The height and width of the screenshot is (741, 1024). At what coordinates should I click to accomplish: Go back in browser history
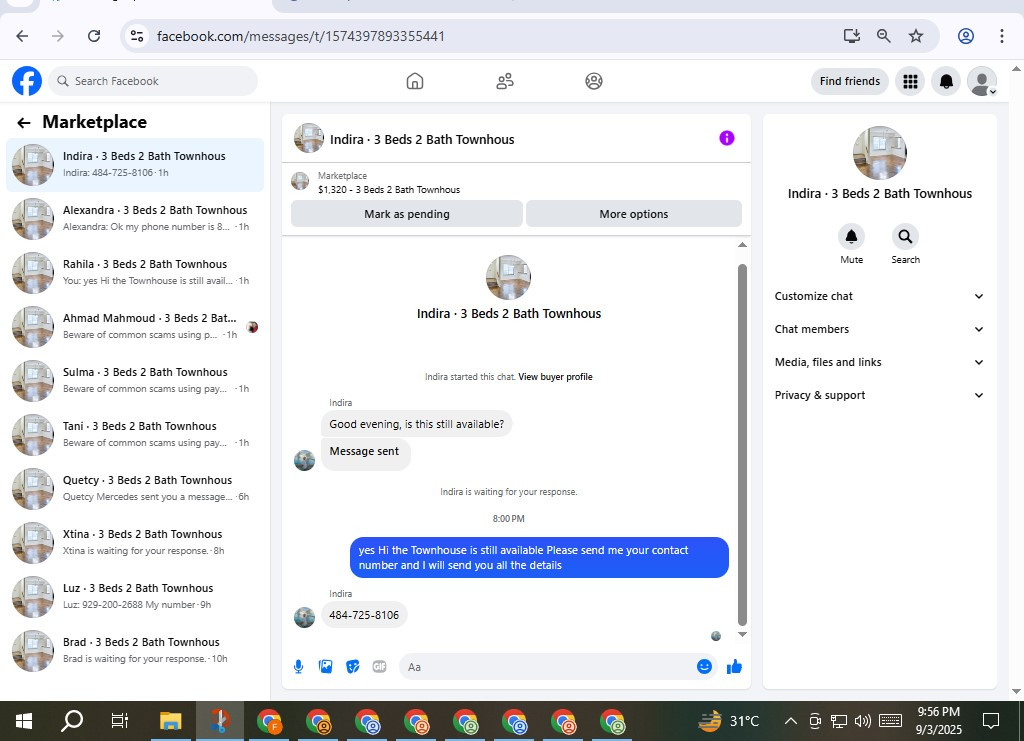[22, 36]
